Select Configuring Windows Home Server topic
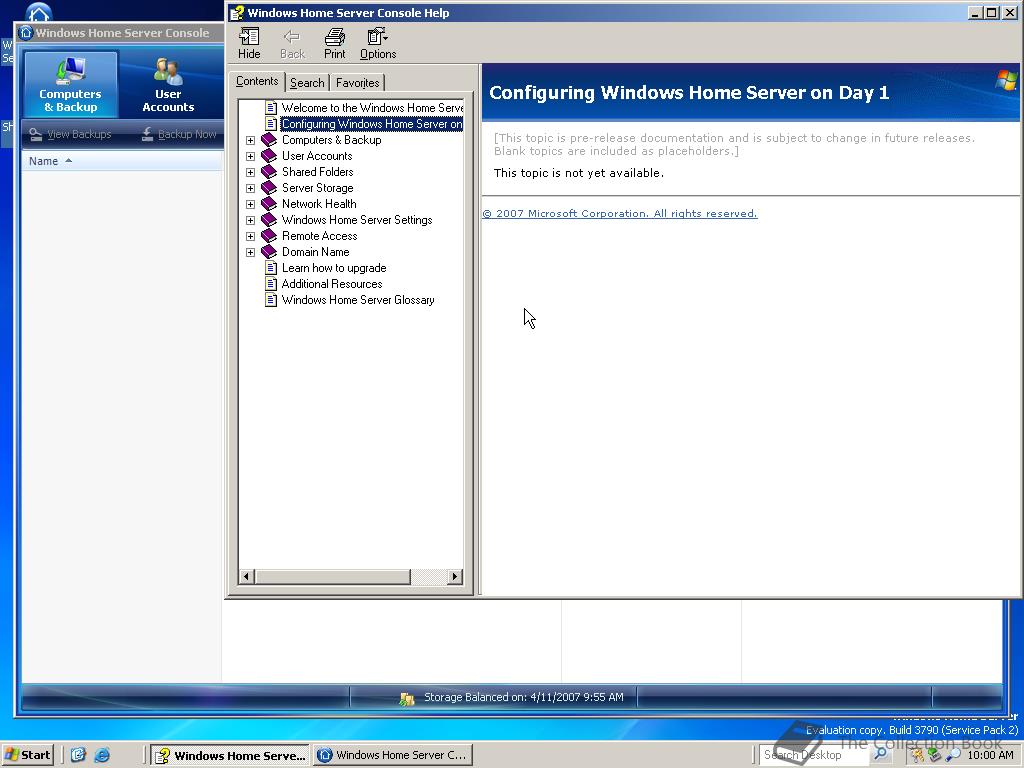1024x768 pixels. tap(372, 124)
